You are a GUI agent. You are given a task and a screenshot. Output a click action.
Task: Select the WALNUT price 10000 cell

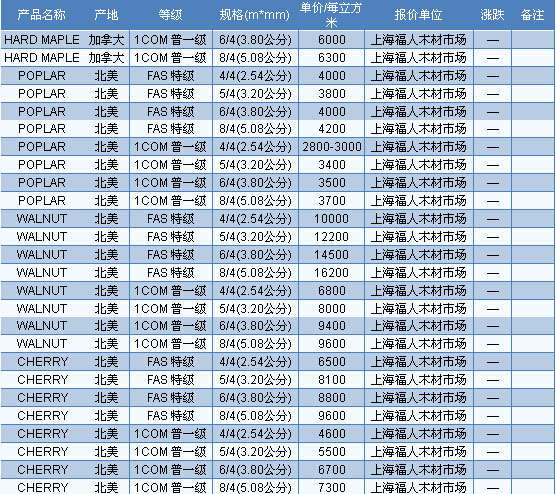coord(332,219)
